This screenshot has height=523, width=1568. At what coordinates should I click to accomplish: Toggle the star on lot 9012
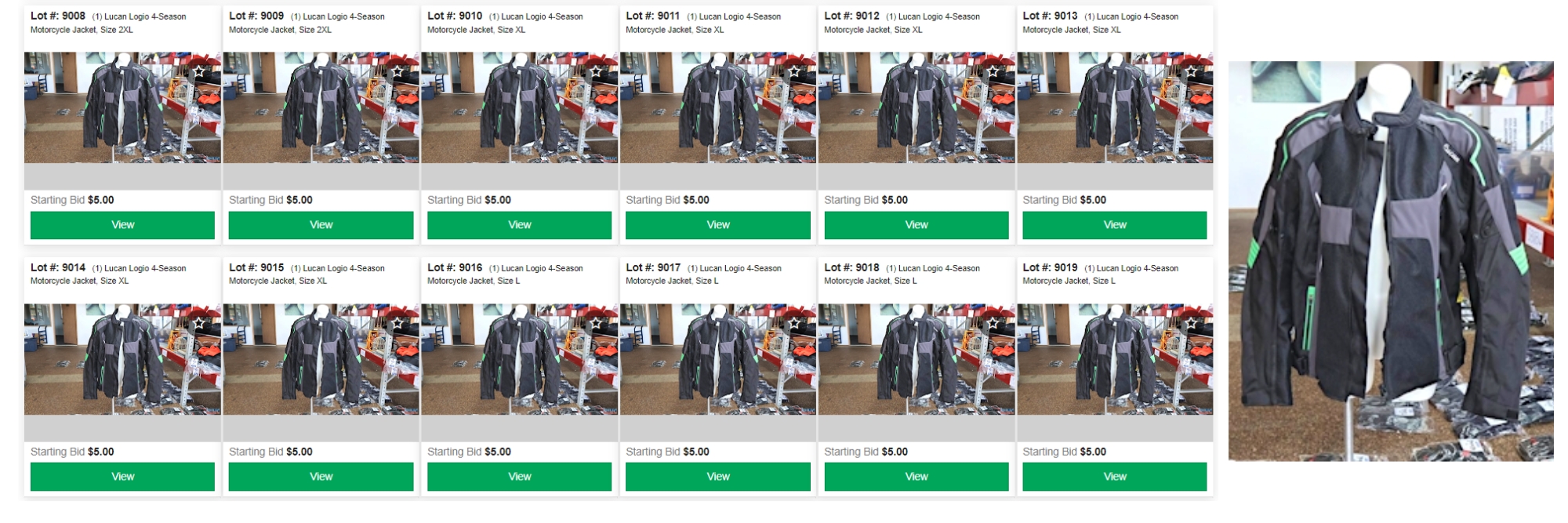pyautogui.click(x=993, y=71)
